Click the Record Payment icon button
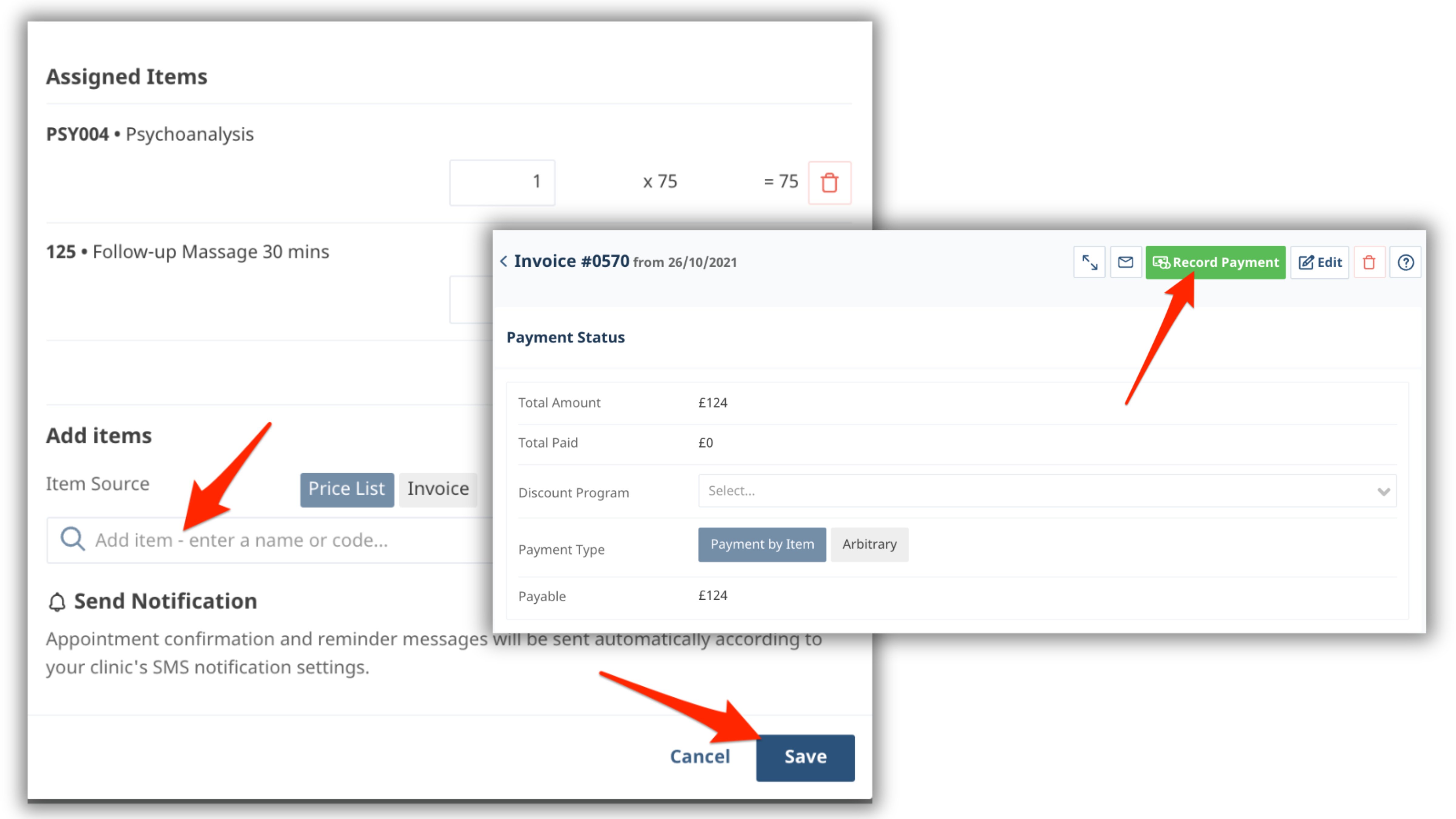 tap(1216, 262)
